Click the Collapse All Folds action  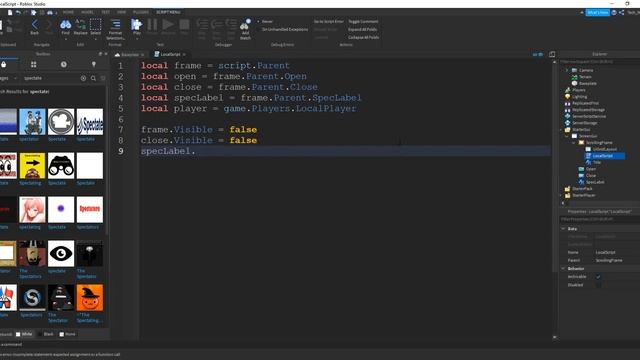point(363,37)
